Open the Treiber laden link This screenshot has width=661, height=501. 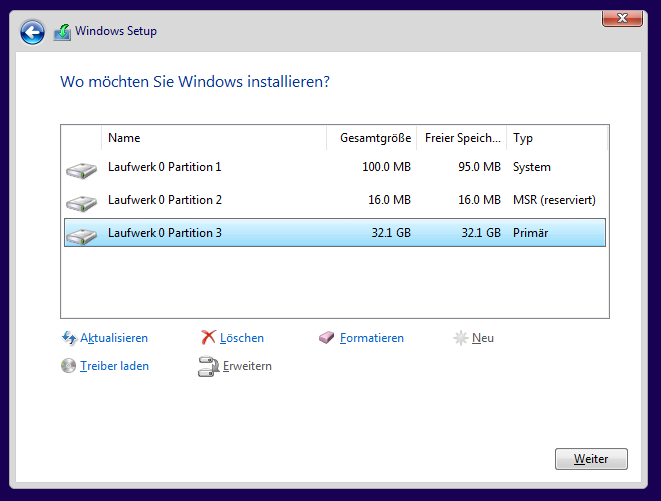tap(114, 366)
